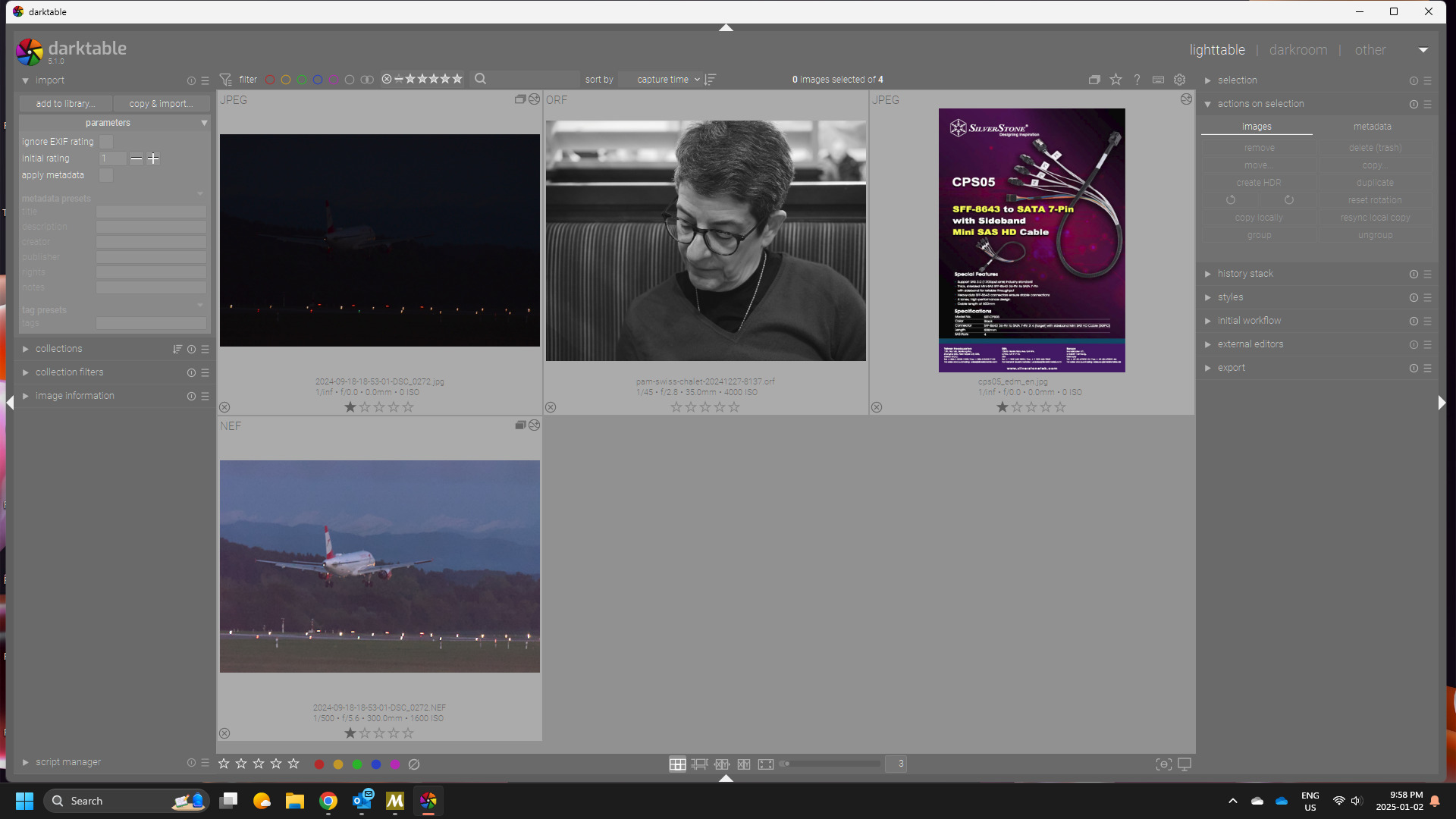
Task: Open global preferences gear icon
Action: tap(1179, 80)
